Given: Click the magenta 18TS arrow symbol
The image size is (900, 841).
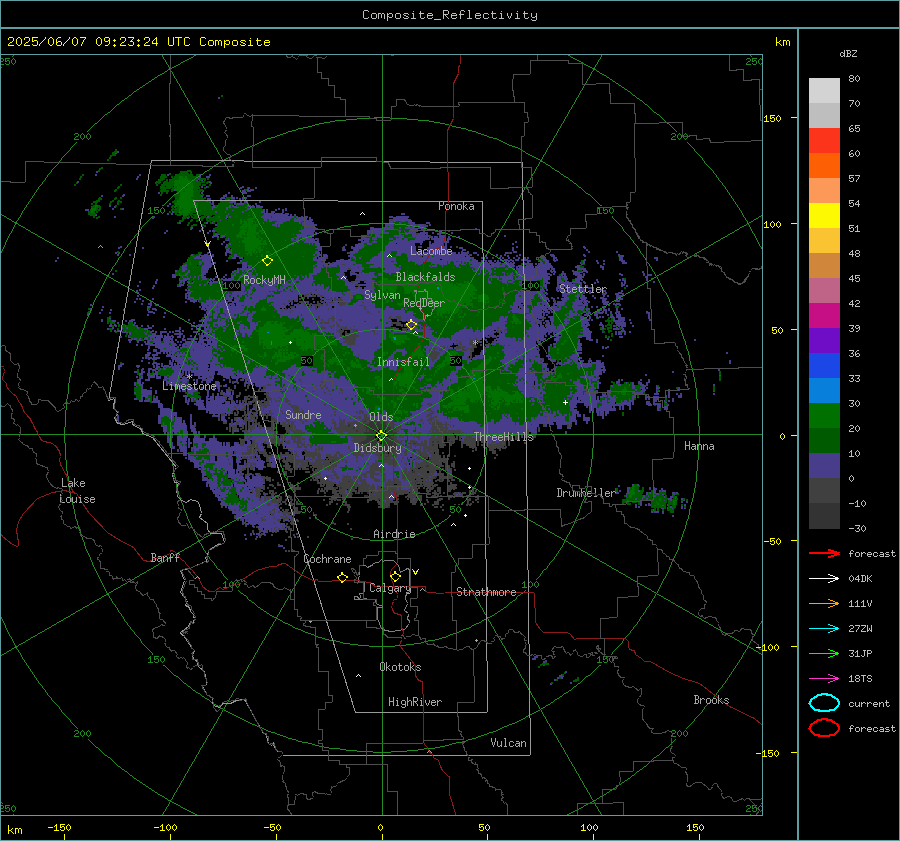Looking at the screenshot, I should (824, 679).
